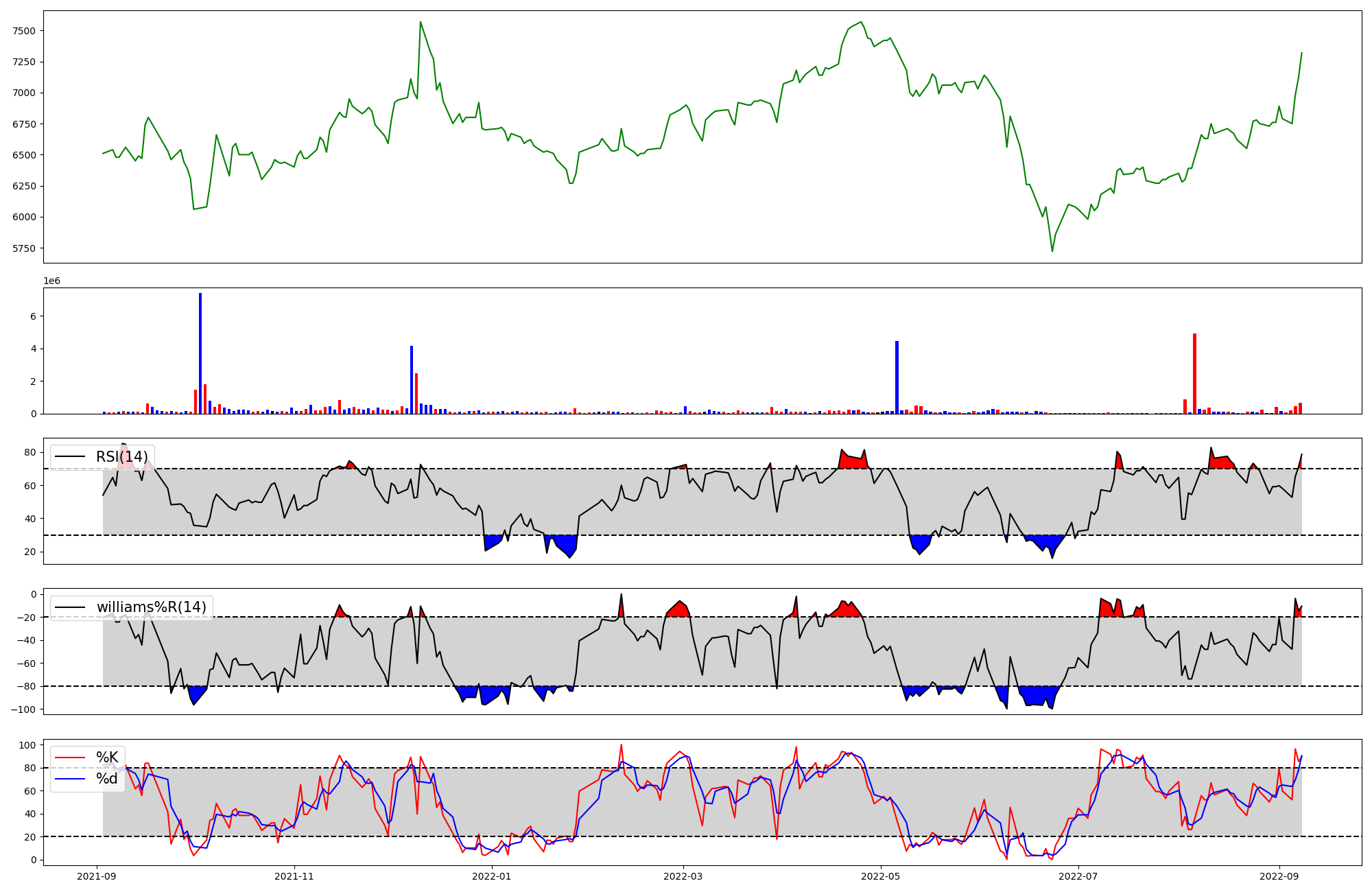Click the tallest blue volume bar
1372x892 pixels.
click(x=200, y=353)
